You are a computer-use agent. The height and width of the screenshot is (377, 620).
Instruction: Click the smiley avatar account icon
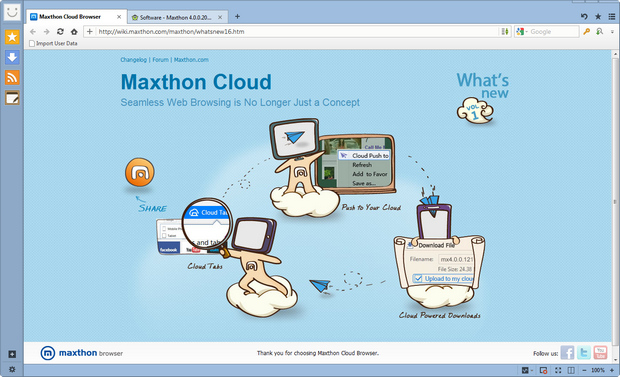click(12, 11)
